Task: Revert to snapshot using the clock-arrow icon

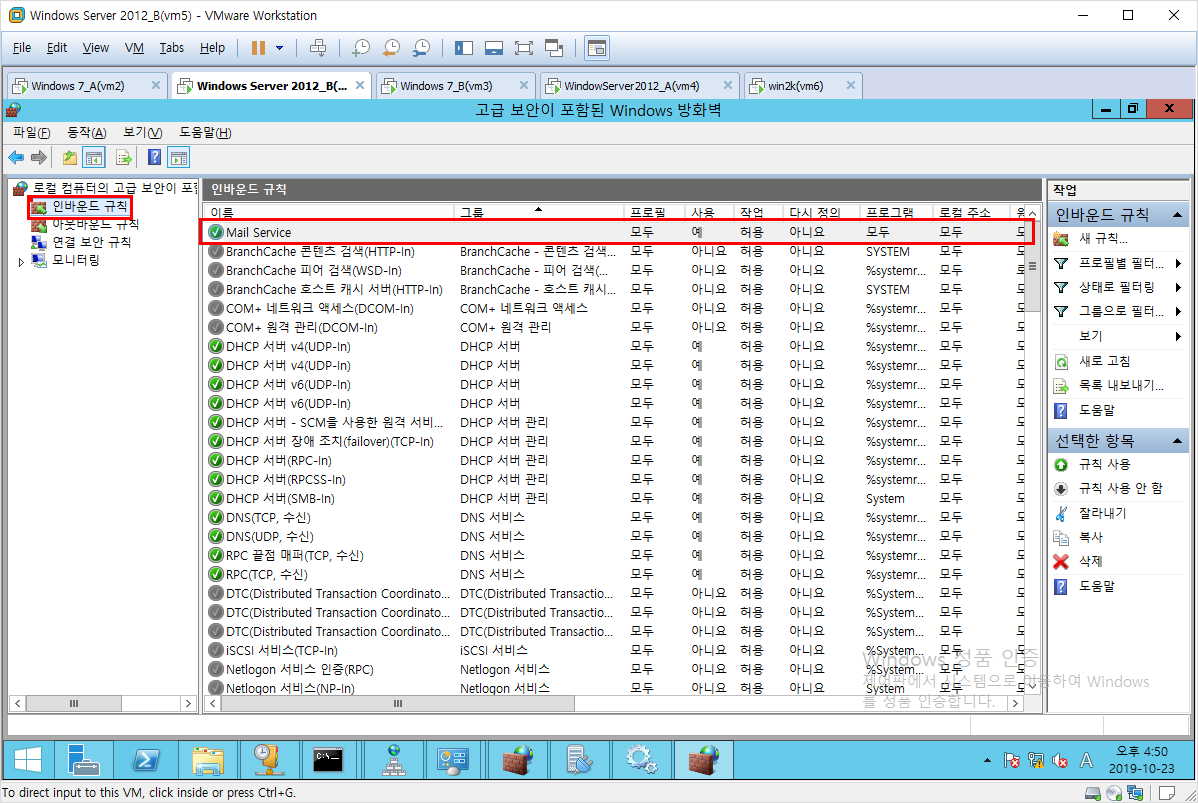Action: pyautogui.click(x=391, y=48)
